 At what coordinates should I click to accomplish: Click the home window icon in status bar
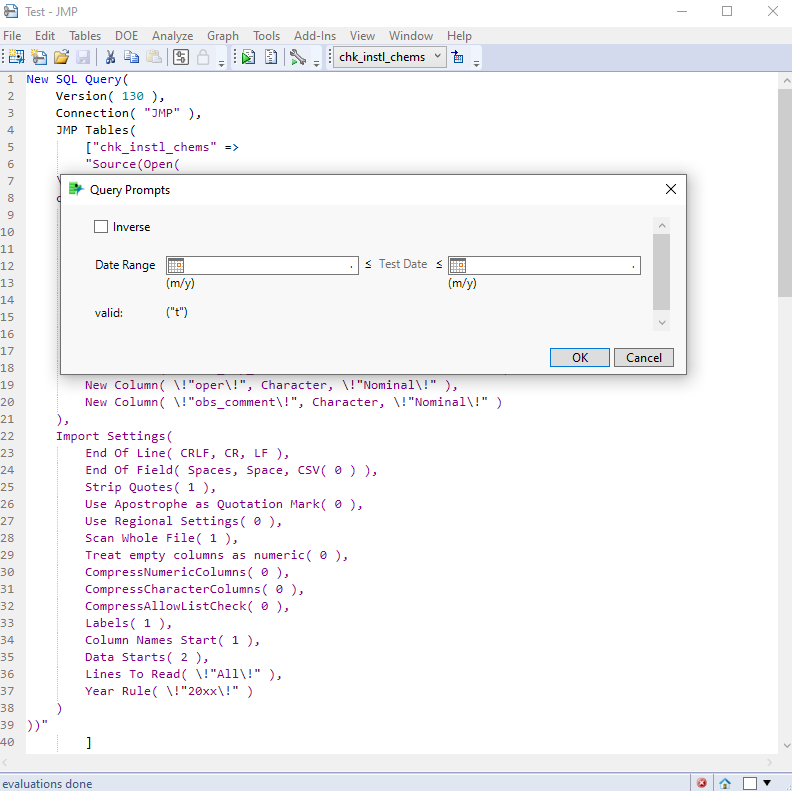pos(725,783)
